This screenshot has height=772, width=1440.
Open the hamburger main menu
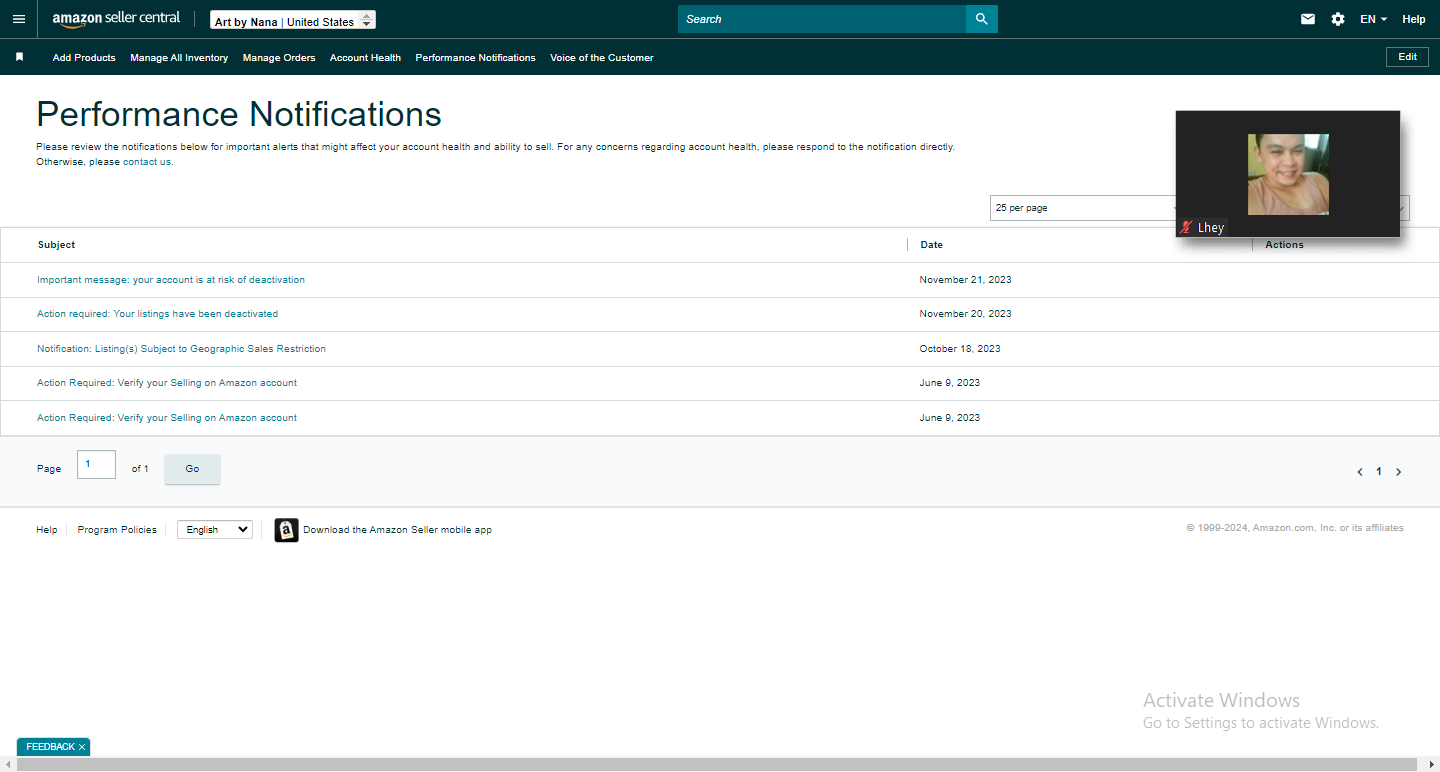point(19,19)
